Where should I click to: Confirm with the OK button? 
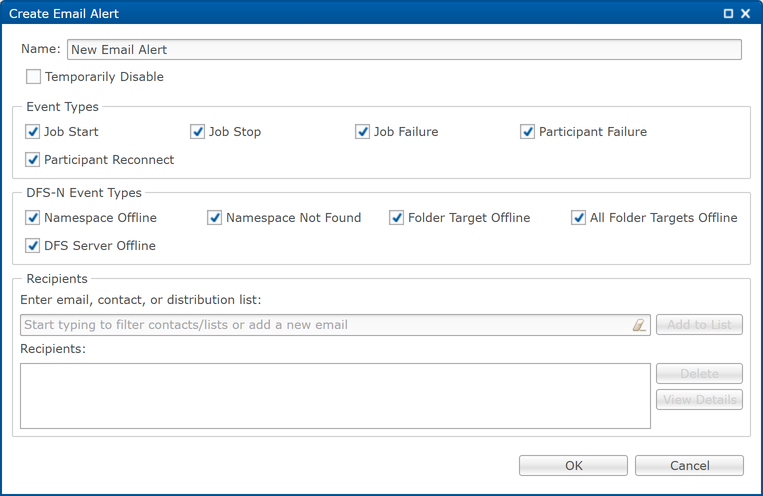(x=573, y=466)
